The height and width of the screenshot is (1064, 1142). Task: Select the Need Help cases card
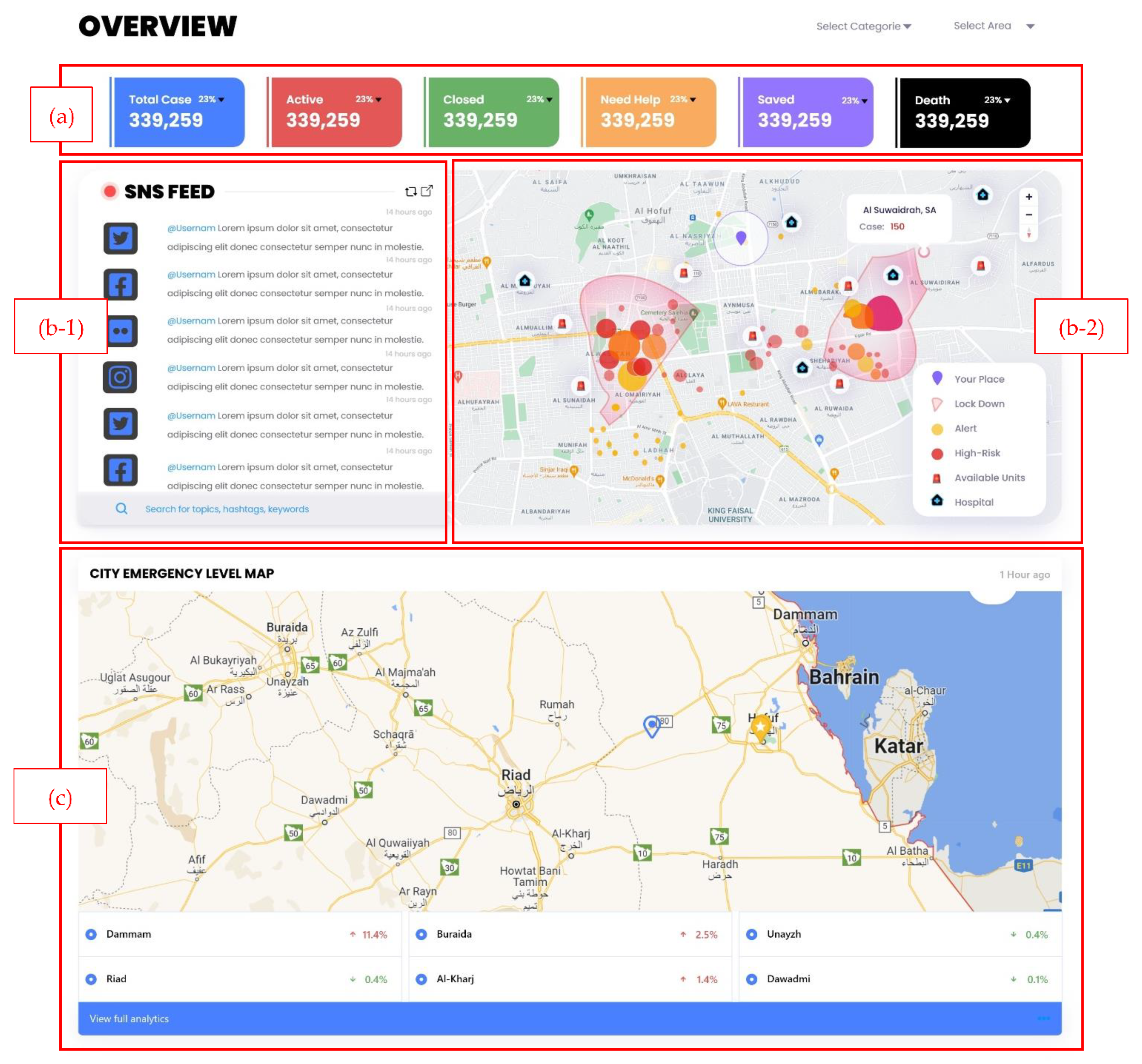click(650, 112)
